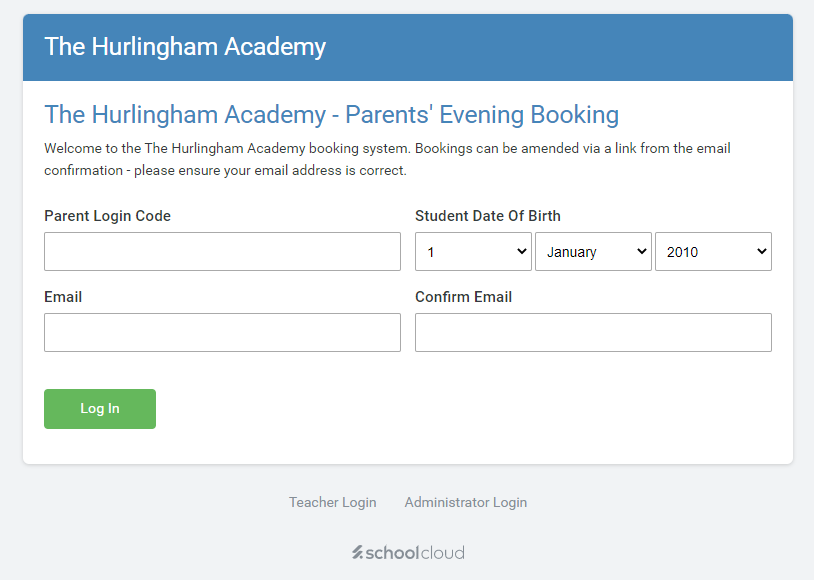Click the Email field label

click(63, 297)
